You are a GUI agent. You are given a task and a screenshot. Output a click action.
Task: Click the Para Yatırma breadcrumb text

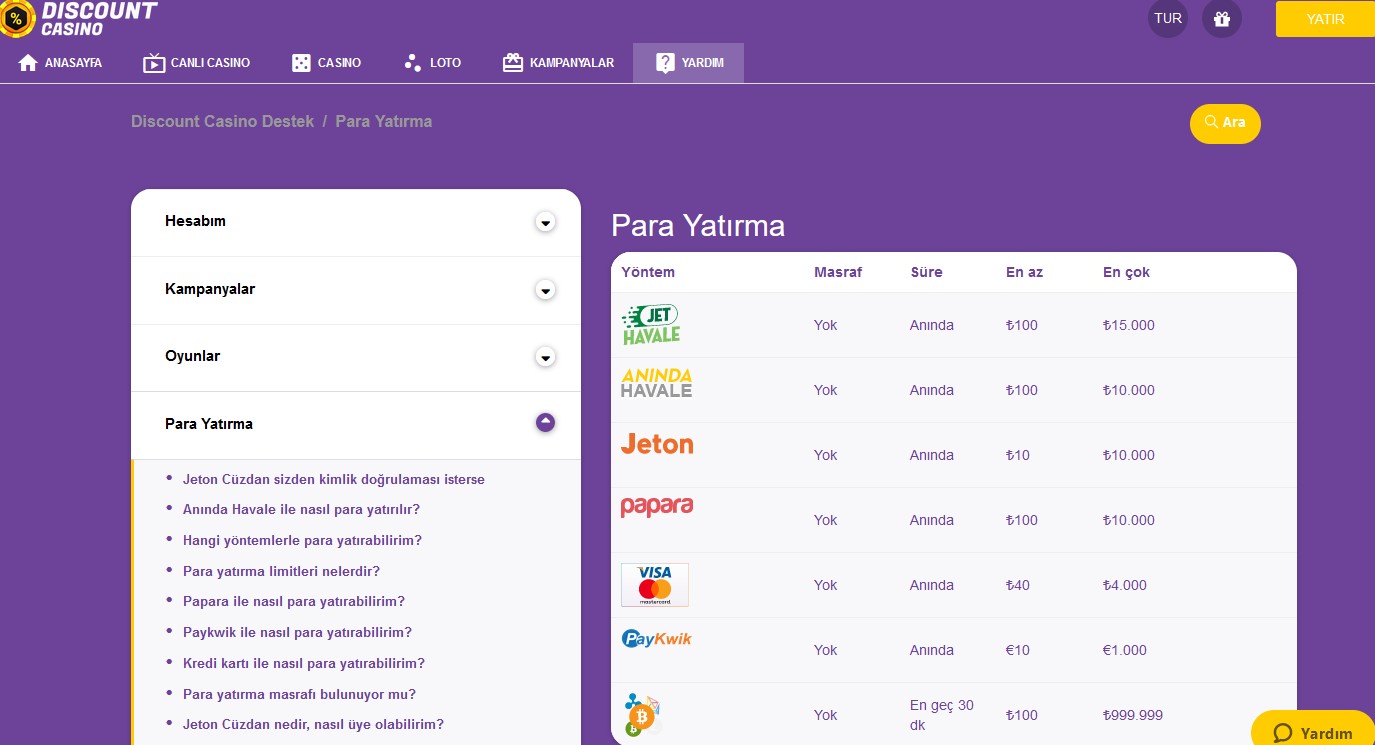tap(383, 121)
